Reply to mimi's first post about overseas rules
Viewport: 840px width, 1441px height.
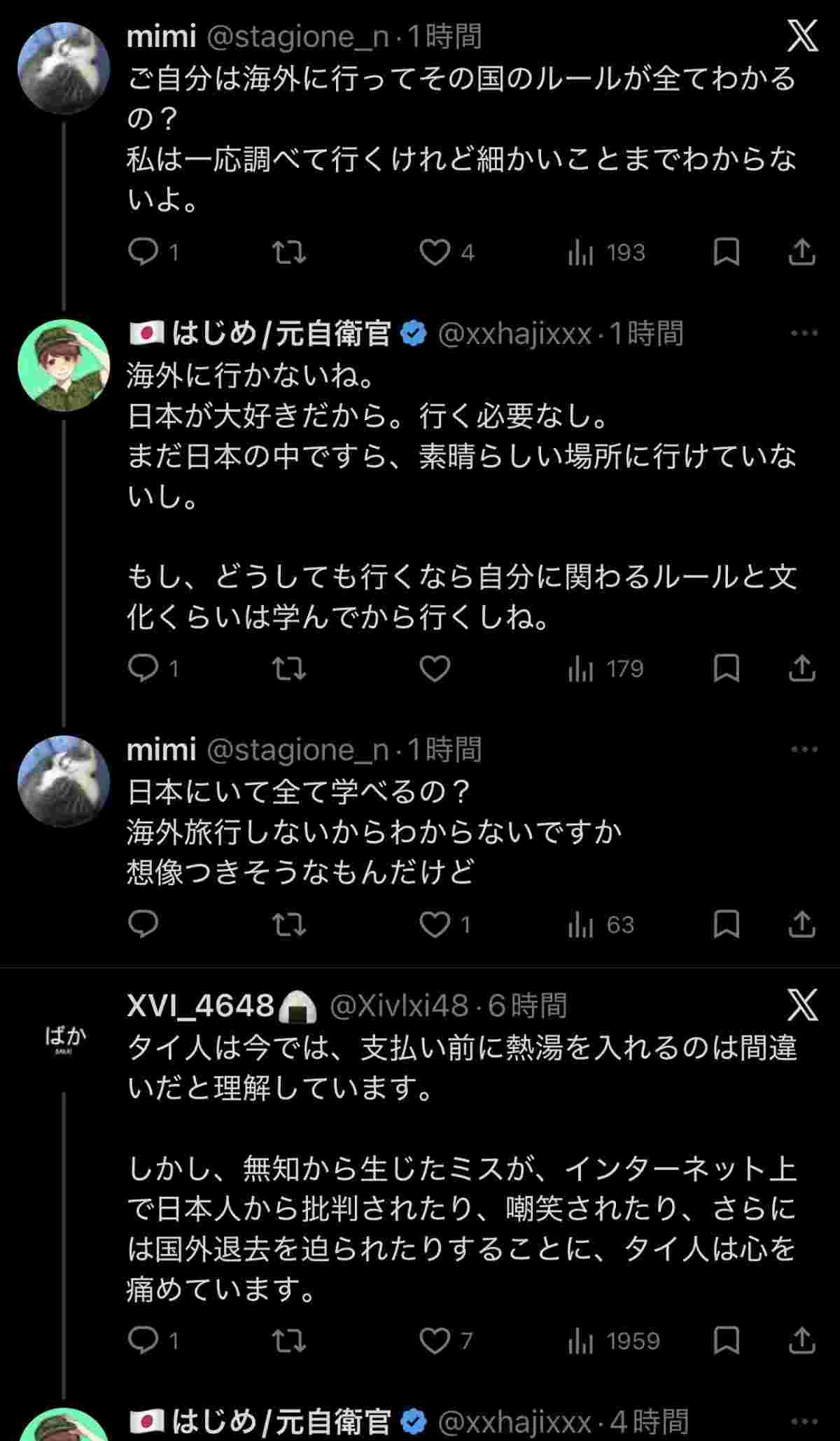pos(143,252)
